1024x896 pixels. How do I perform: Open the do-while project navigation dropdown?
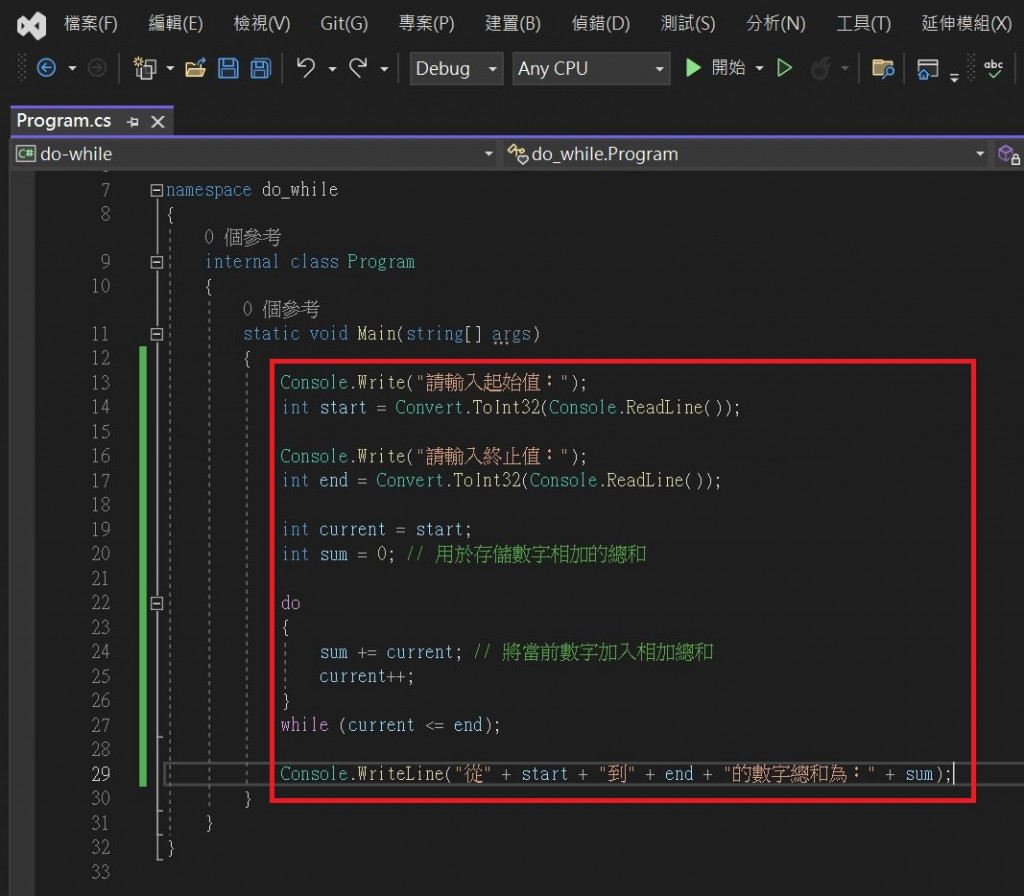point(255,154)
